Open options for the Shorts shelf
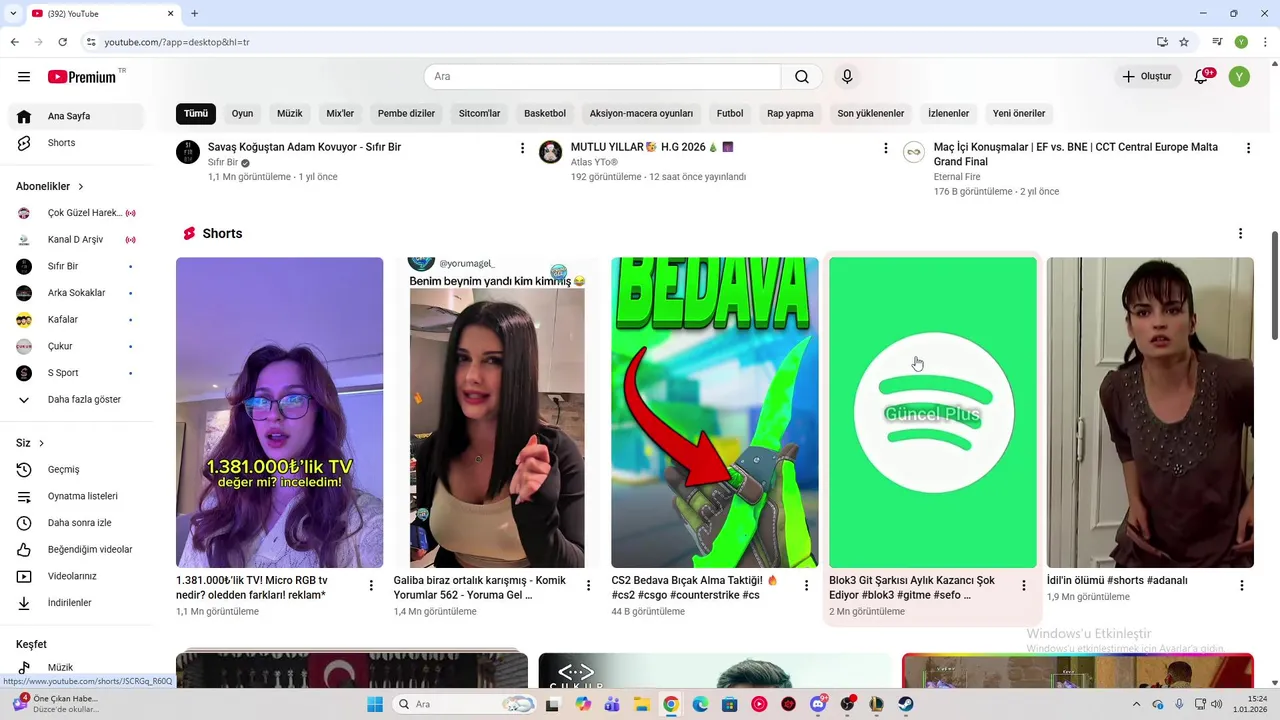The height and width of the screenshot is (720, 1280). [1240, 234]
